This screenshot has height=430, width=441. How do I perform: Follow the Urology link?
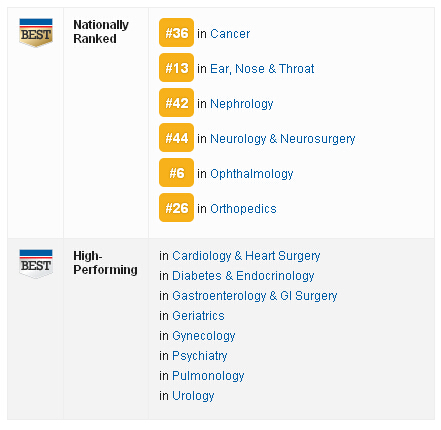[193, 396]
